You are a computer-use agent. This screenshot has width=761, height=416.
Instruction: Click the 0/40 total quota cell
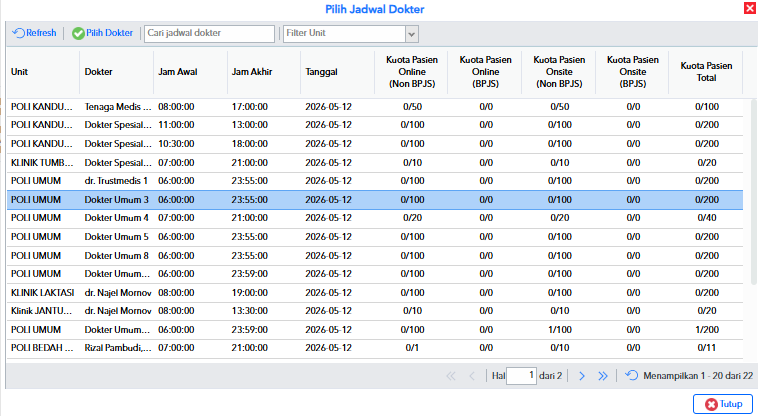707,218
